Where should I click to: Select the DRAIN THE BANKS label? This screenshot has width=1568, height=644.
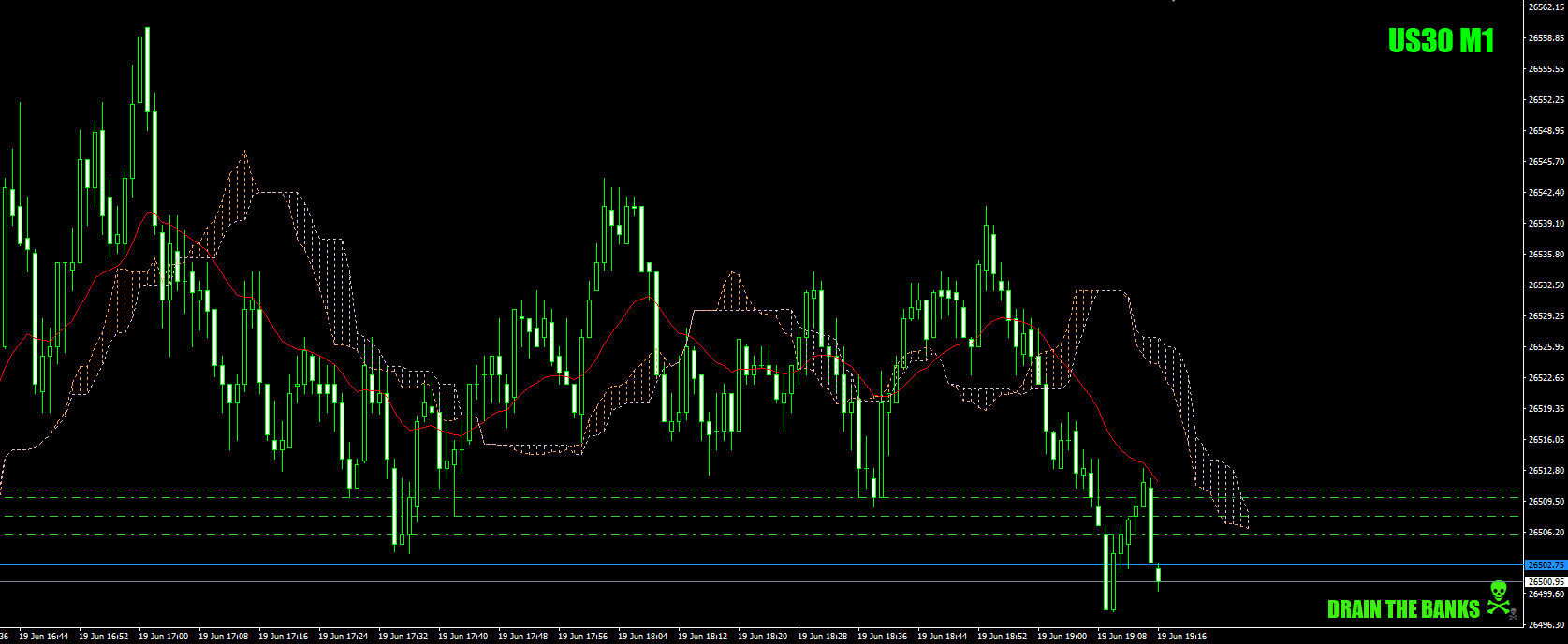click(x=1403, y=609)
